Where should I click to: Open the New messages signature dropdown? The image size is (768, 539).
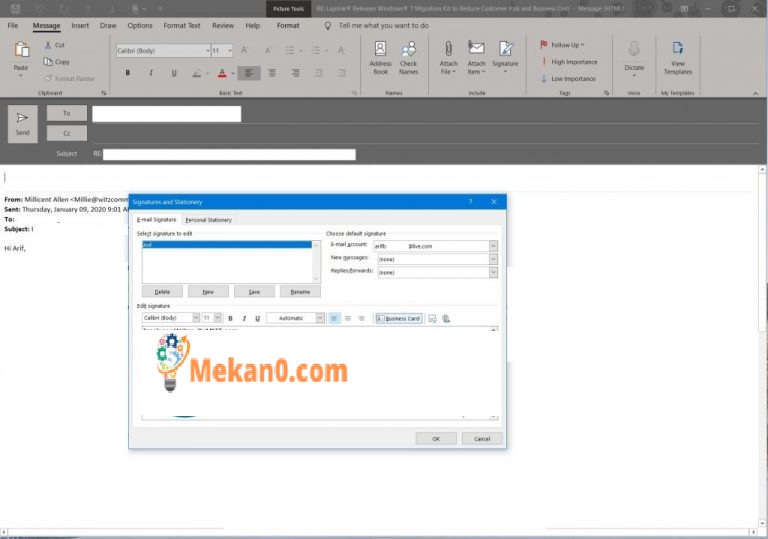pyautogui.click(x=493, y=259)
